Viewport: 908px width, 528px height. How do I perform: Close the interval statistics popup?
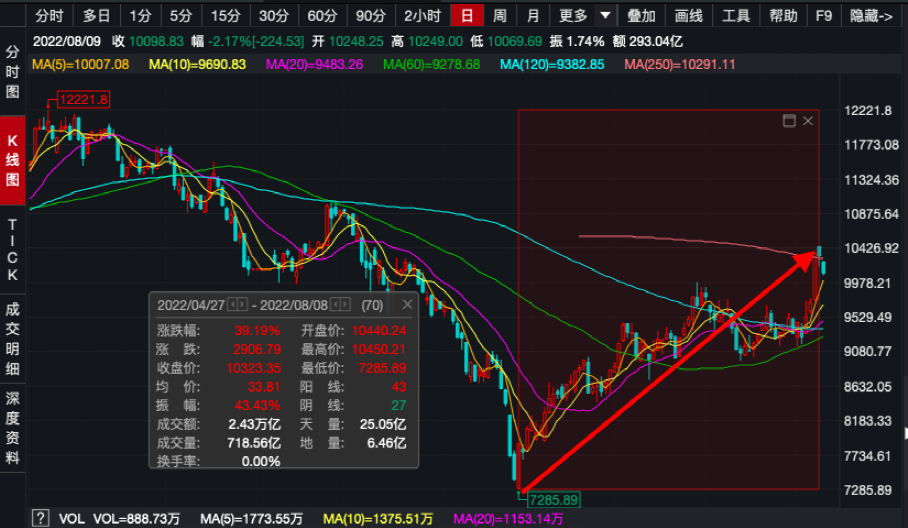pos(407,304)
